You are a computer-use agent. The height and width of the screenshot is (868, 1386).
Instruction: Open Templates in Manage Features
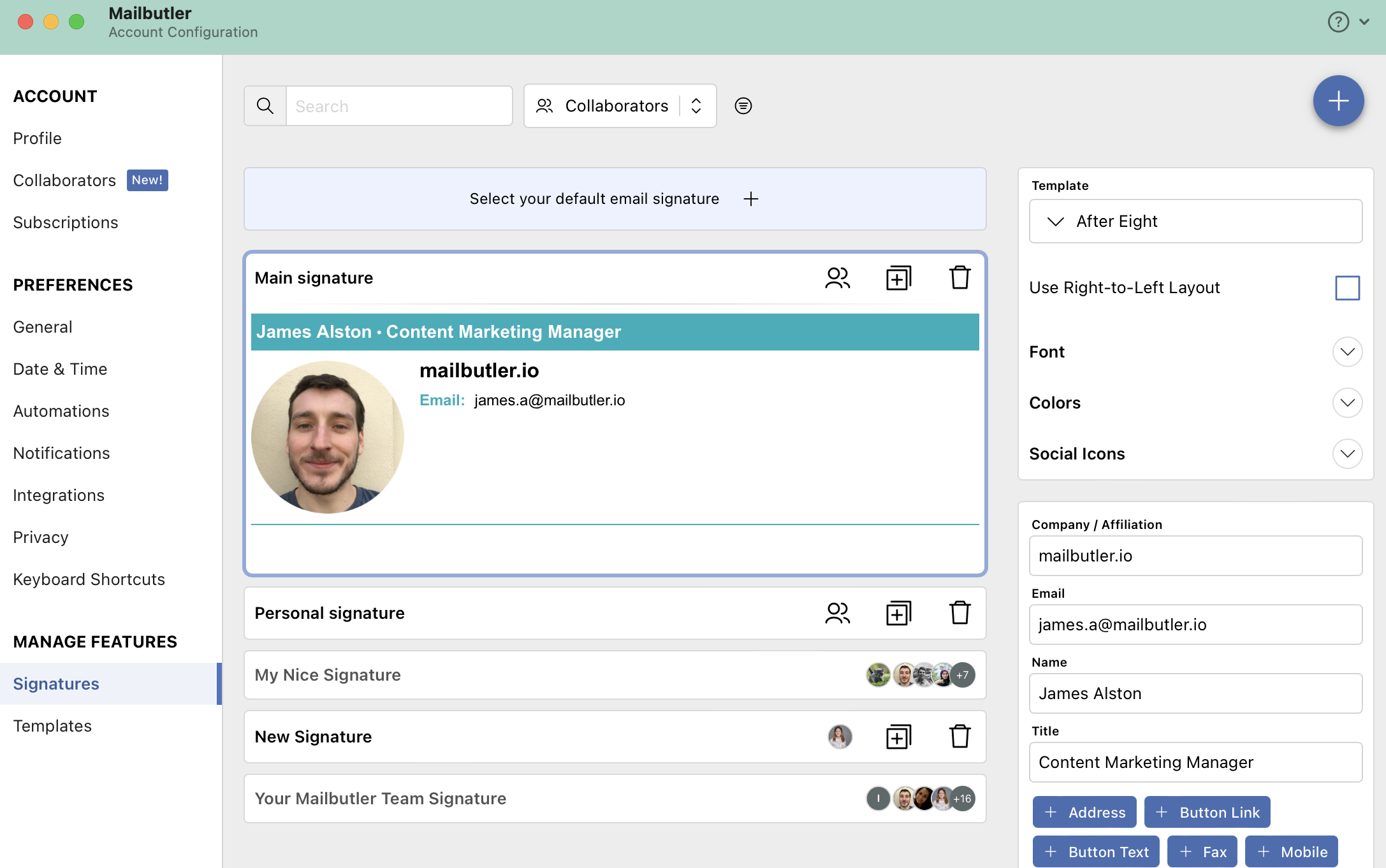click(52, 726)
